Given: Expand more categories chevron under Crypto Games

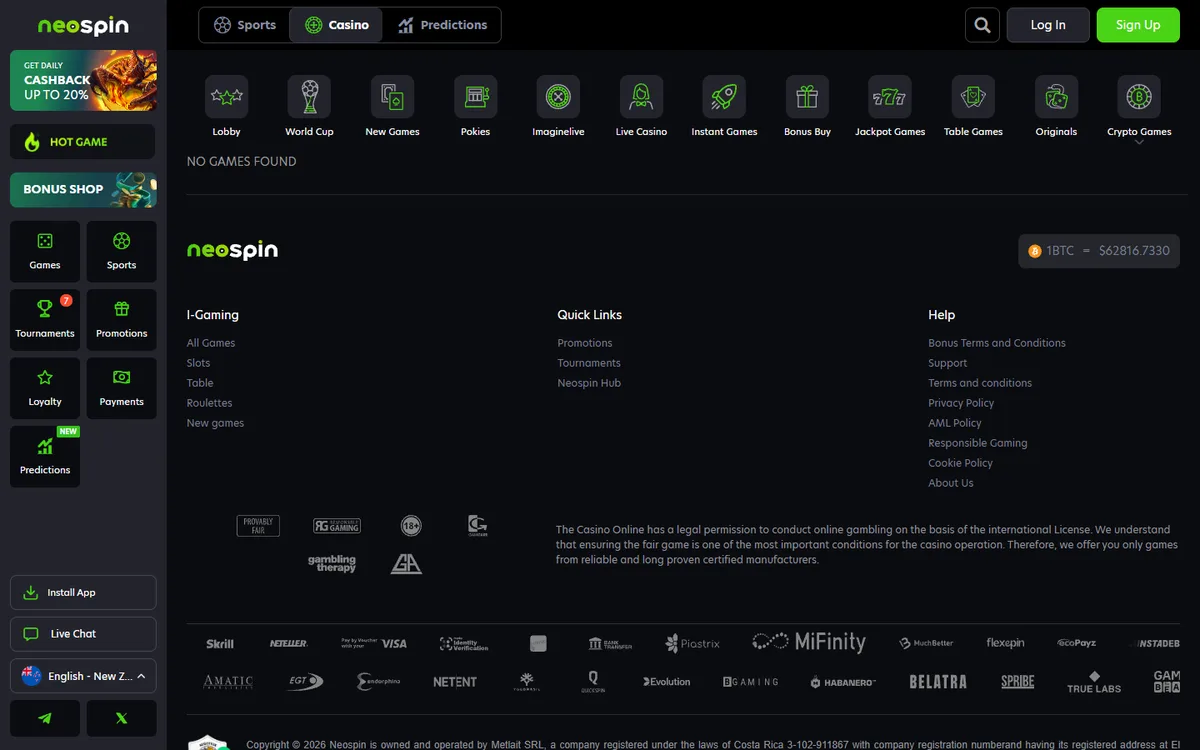Looking at the screenshot, I should 1139,143.
